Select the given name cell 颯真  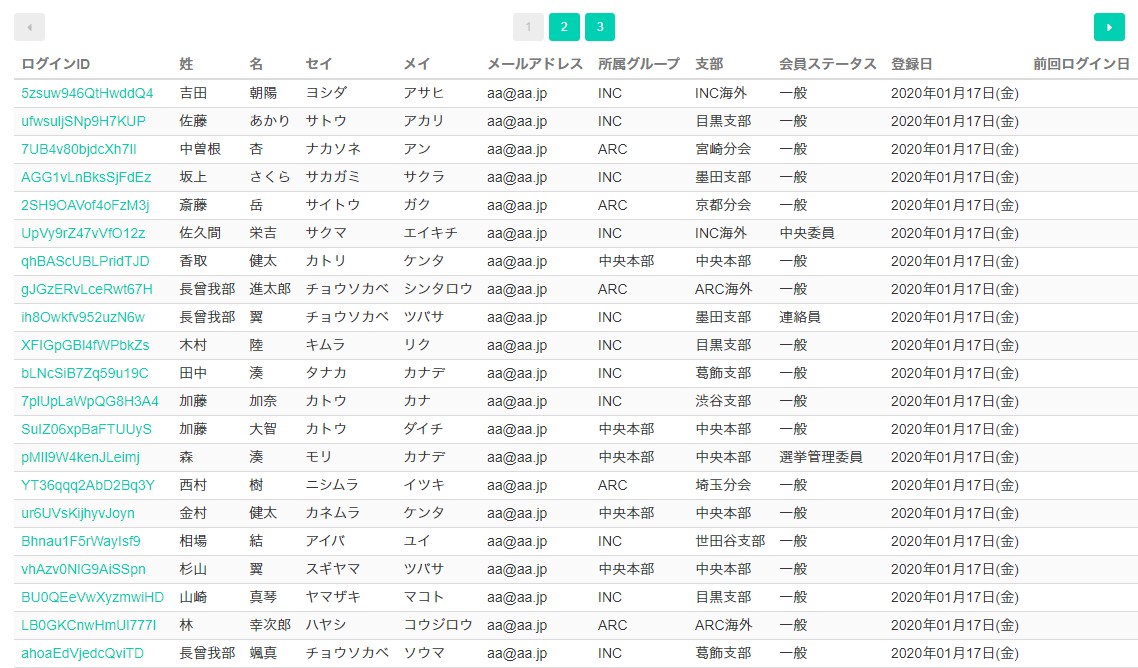[x=263, y=653]
